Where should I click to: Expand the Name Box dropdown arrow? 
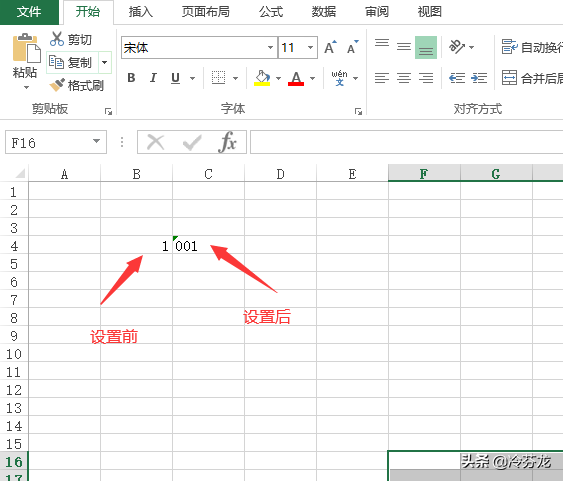coord(96,141)
